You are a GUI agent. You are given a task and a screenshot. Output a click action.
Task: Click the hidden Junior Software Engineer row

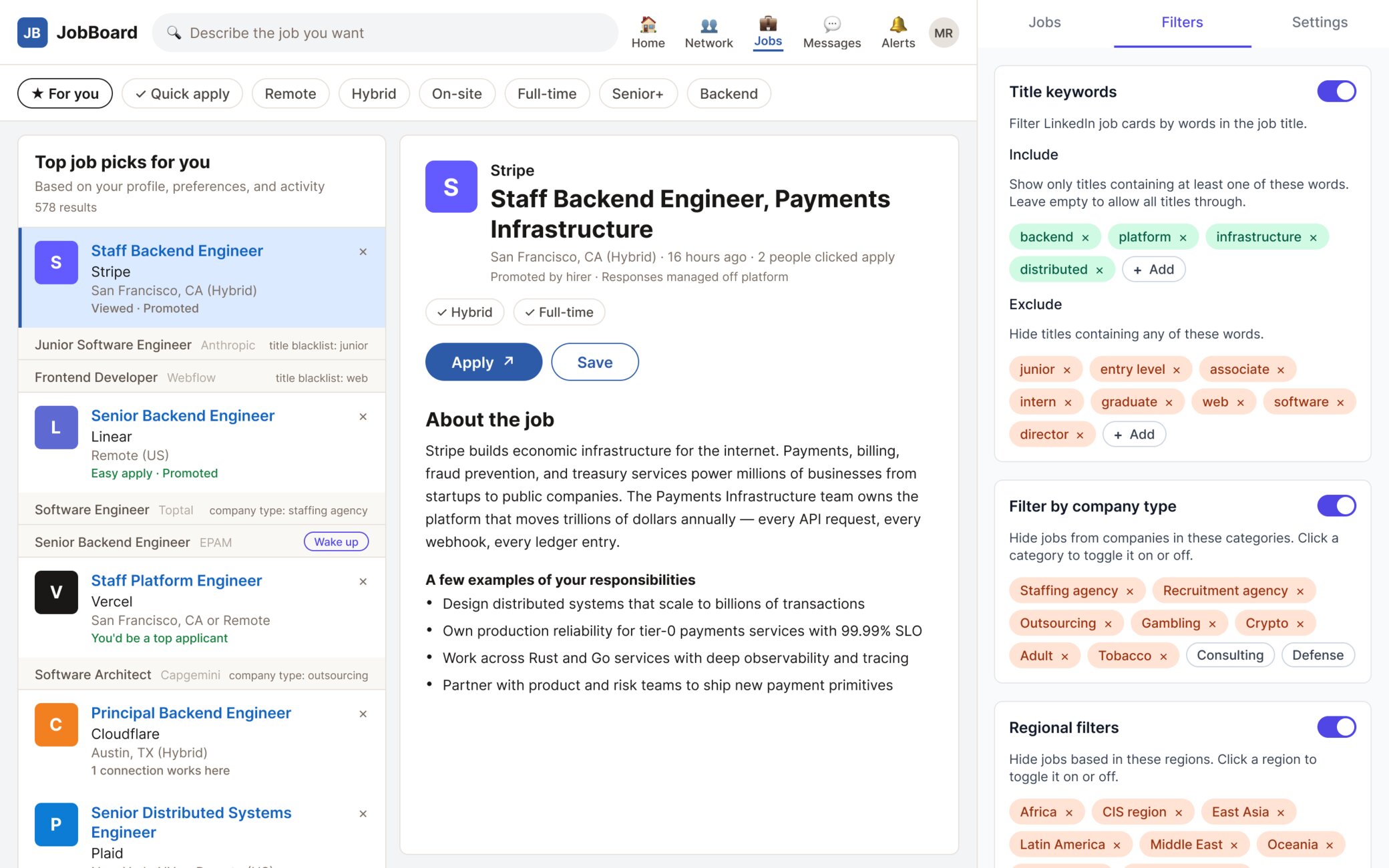(x=202, y=345)
